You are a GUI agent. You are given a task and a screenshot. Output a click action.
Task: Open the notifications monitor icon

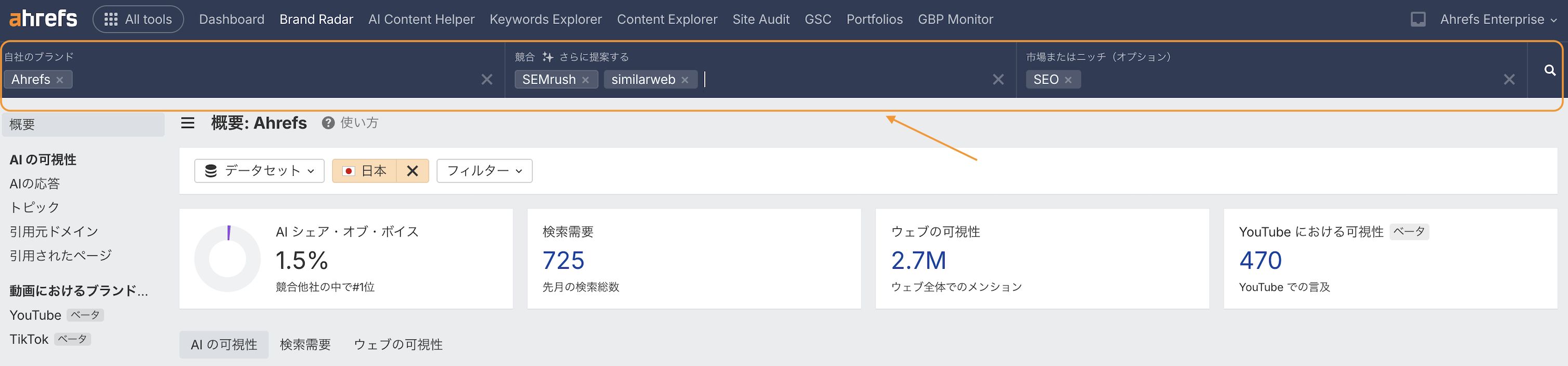(1418, 19)
